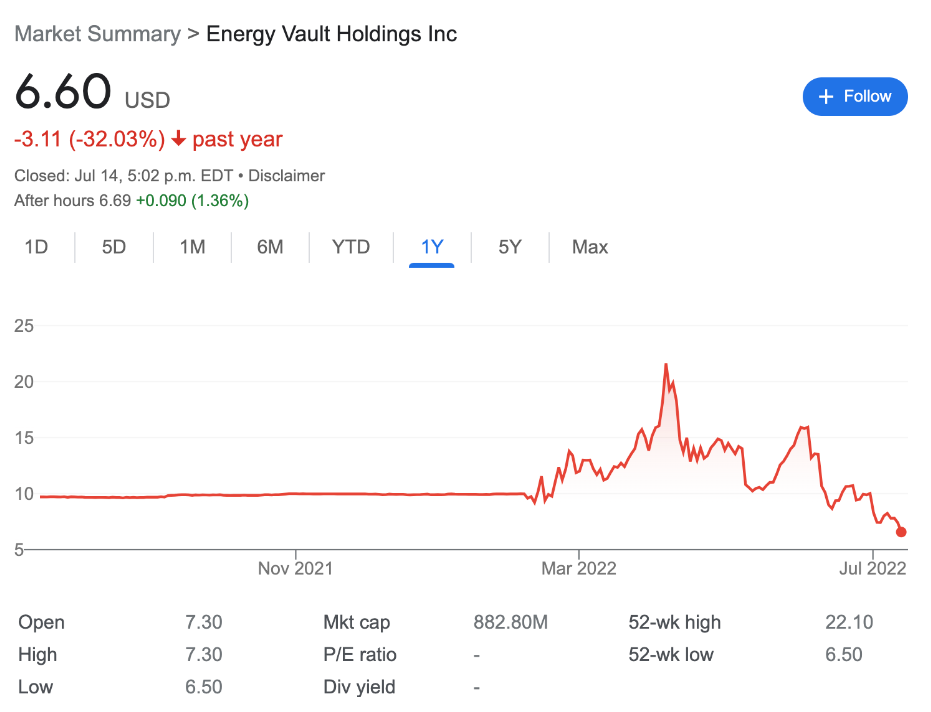
Task: Show the 1M chart range
Action: (192, 247)
